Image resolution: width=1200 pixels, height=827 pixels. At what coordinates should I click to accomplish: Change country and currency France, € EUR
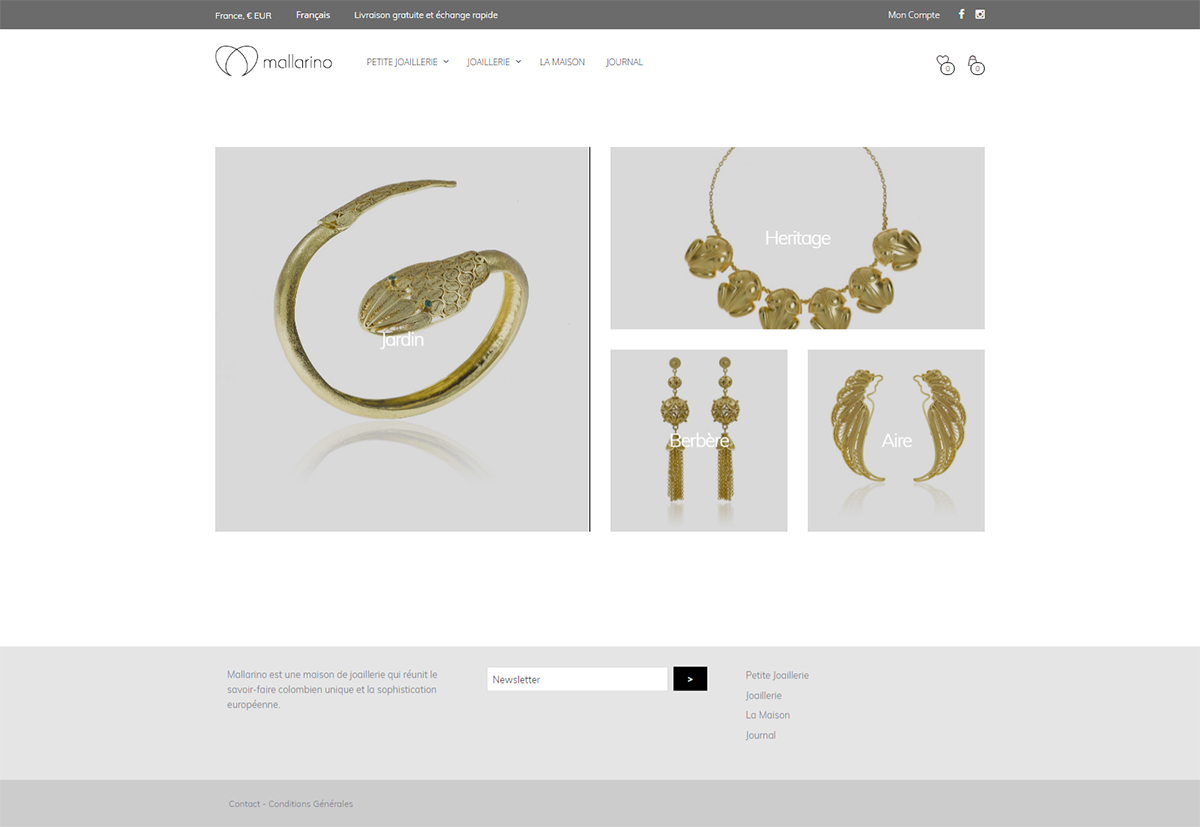(243, 15)
